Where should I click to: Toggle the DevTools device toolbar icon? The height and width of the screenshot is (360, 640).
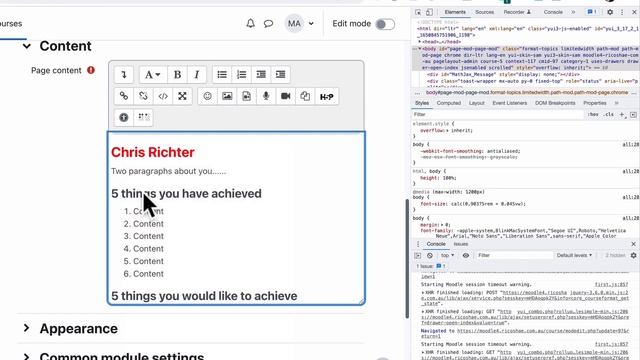pyautogui.click(x=429, y=12)
